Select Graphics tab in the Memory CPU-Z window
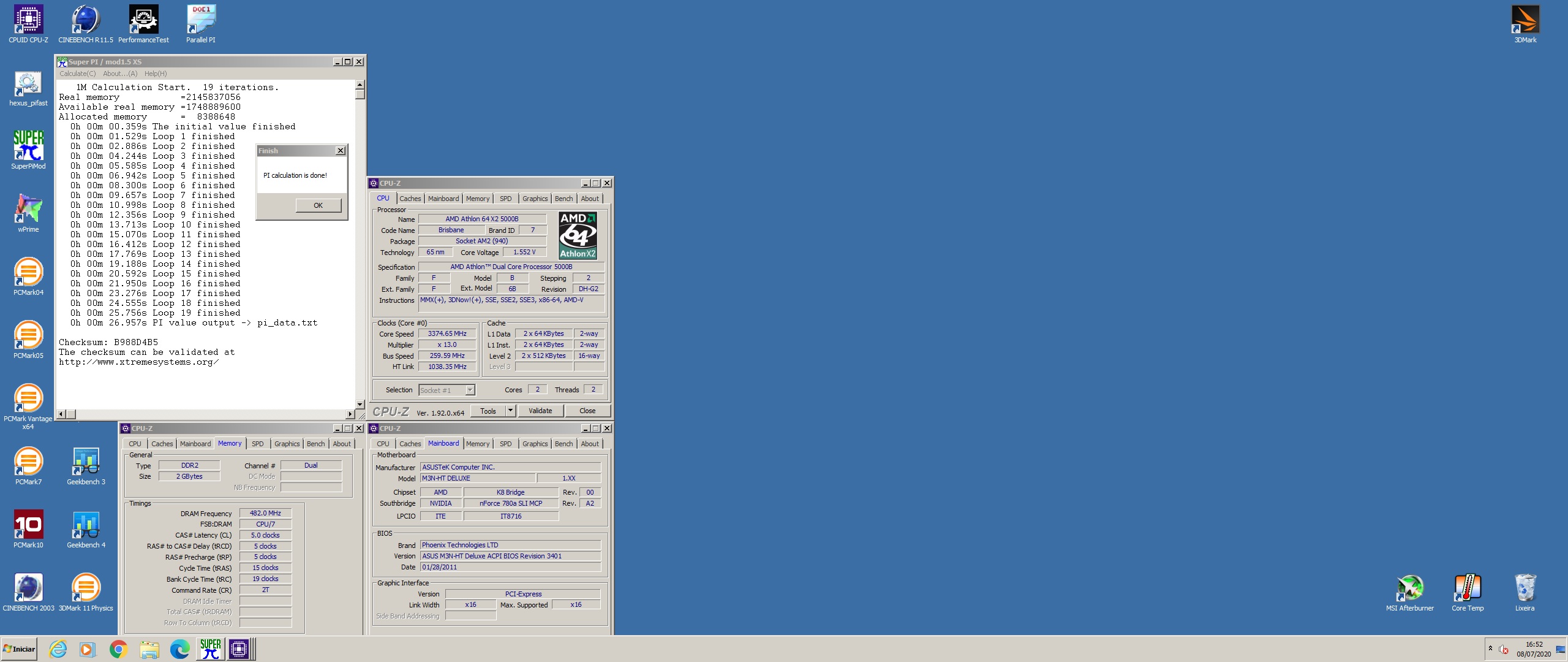The width and height of the screenshot is (1568, 662). (x=287, y=444)
